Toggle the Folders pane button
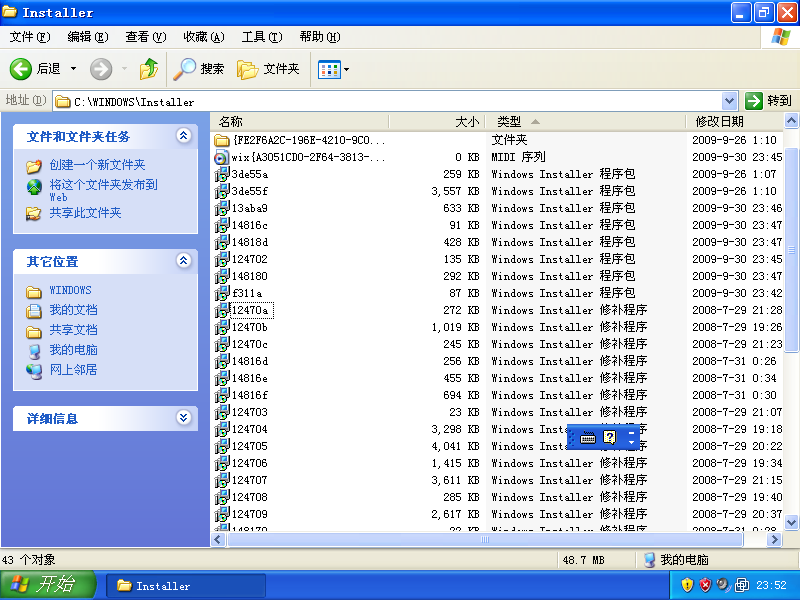This screenshot has height=600, width=800. (x=268, y=69)
